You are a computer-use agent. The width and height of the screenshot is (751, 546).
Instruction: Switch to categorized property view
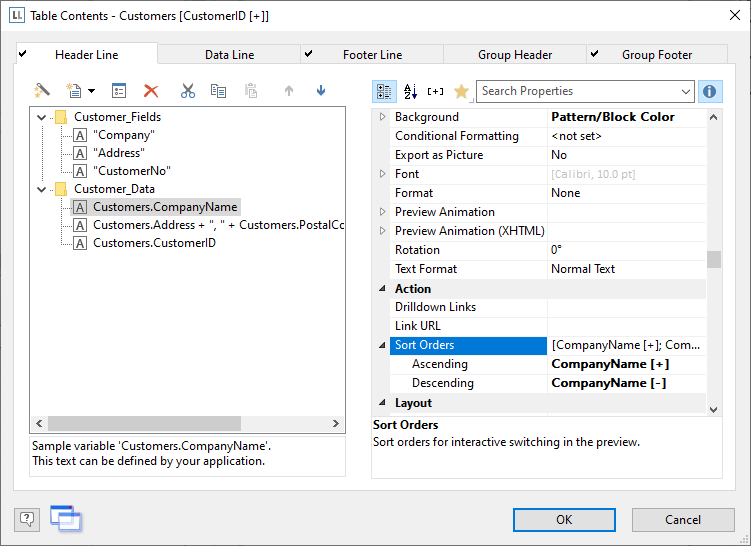coord(384,91)
